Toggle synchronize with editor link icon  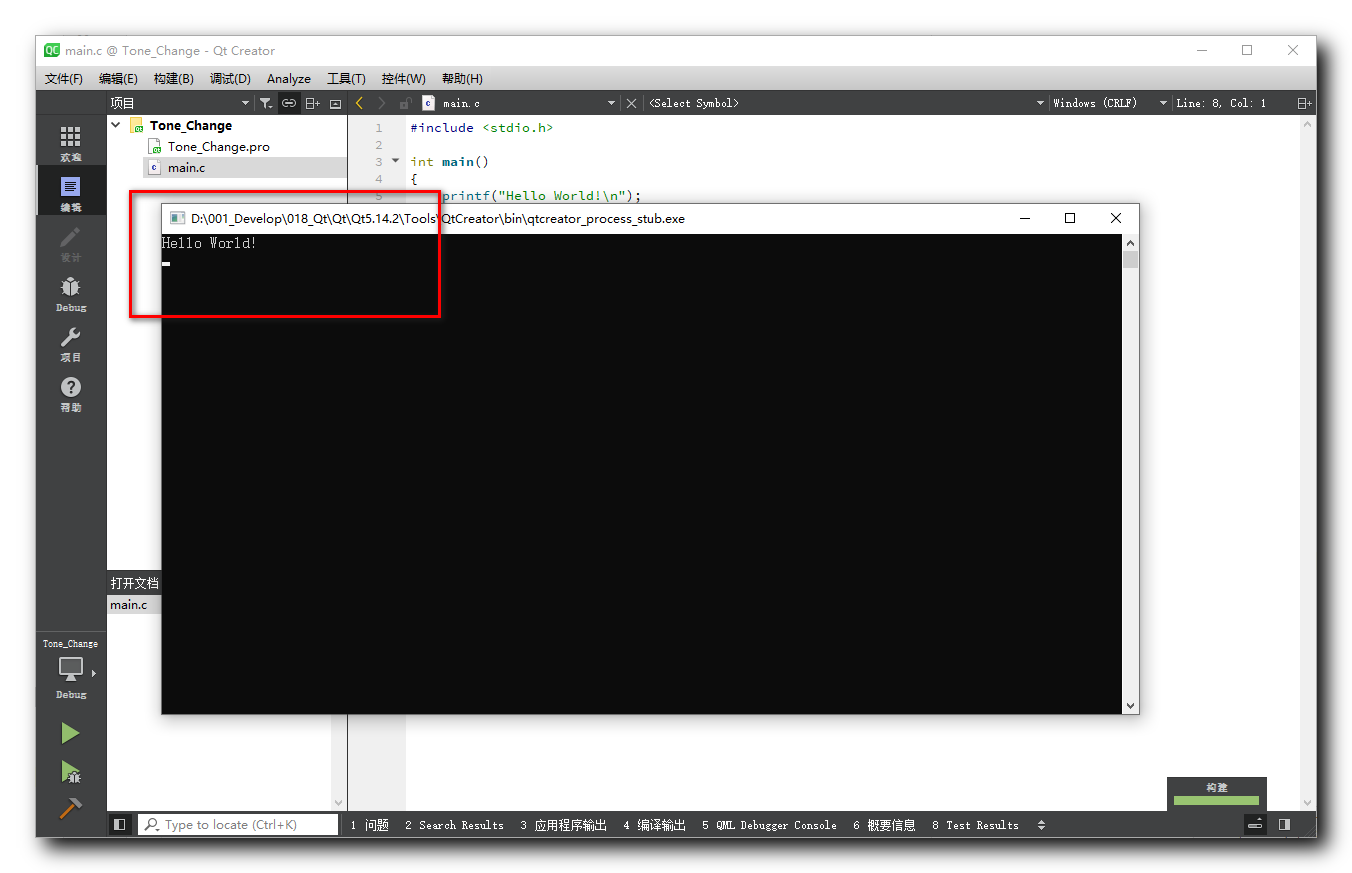[288, 103]
